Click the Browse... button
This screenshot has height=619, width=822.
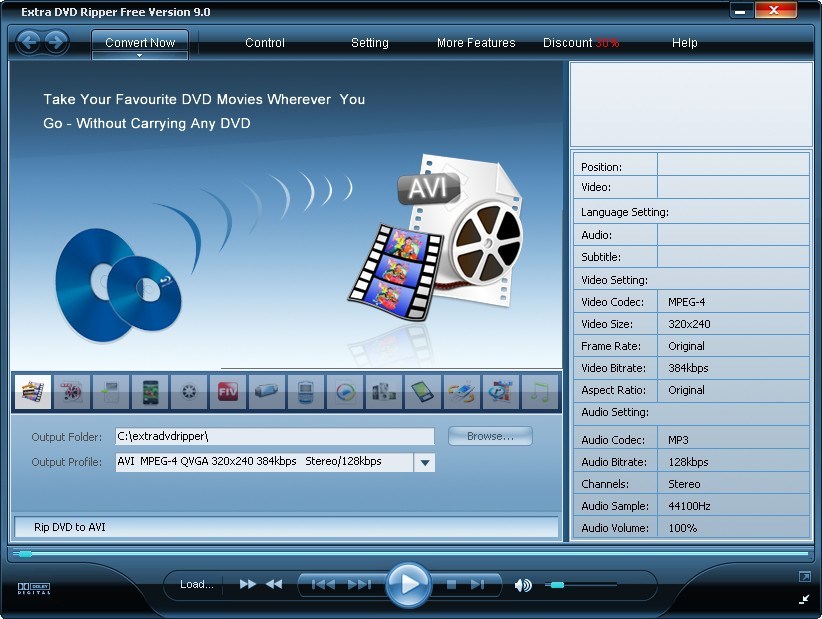coord(490,436)
